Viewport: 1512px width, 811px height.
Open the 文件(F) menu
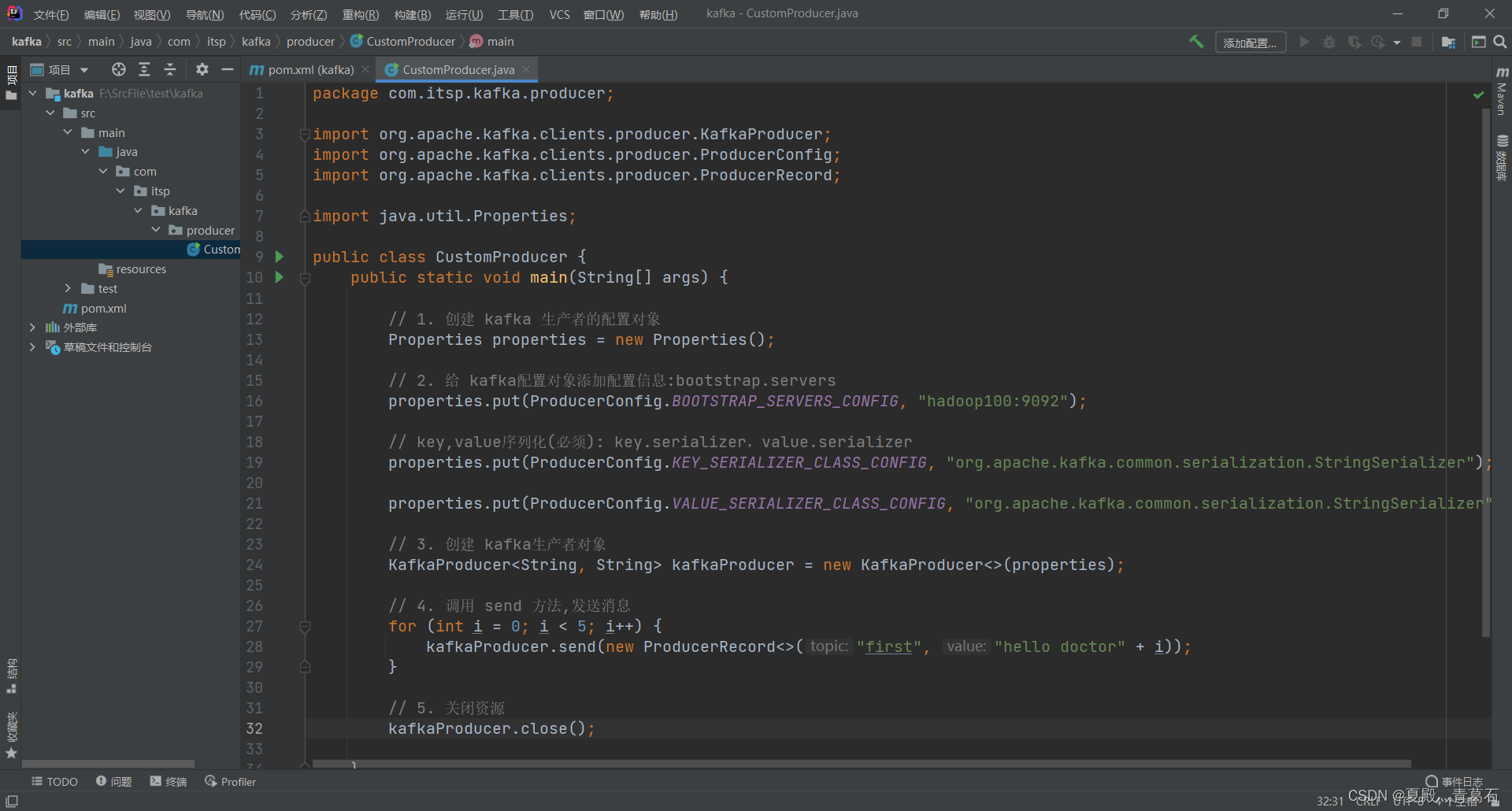pyautogui.click(x=51, y=14)
